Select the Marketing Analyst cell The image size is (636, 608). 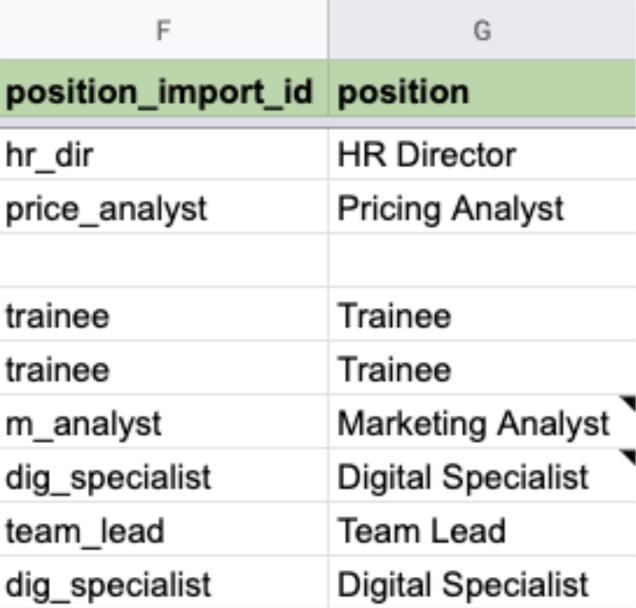pos(482,422)
